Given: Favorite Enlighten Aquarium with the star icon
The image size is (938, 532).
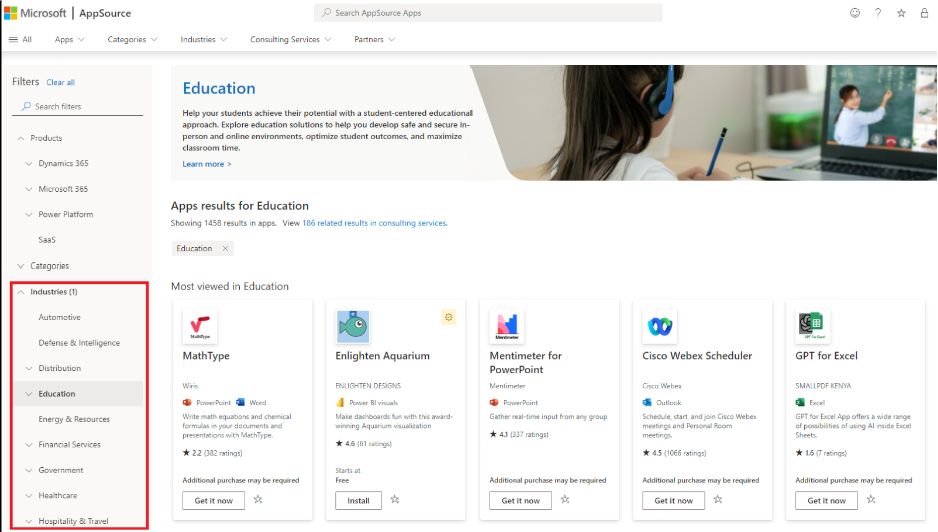Looking at the screenshot, I should click(395, 499).
